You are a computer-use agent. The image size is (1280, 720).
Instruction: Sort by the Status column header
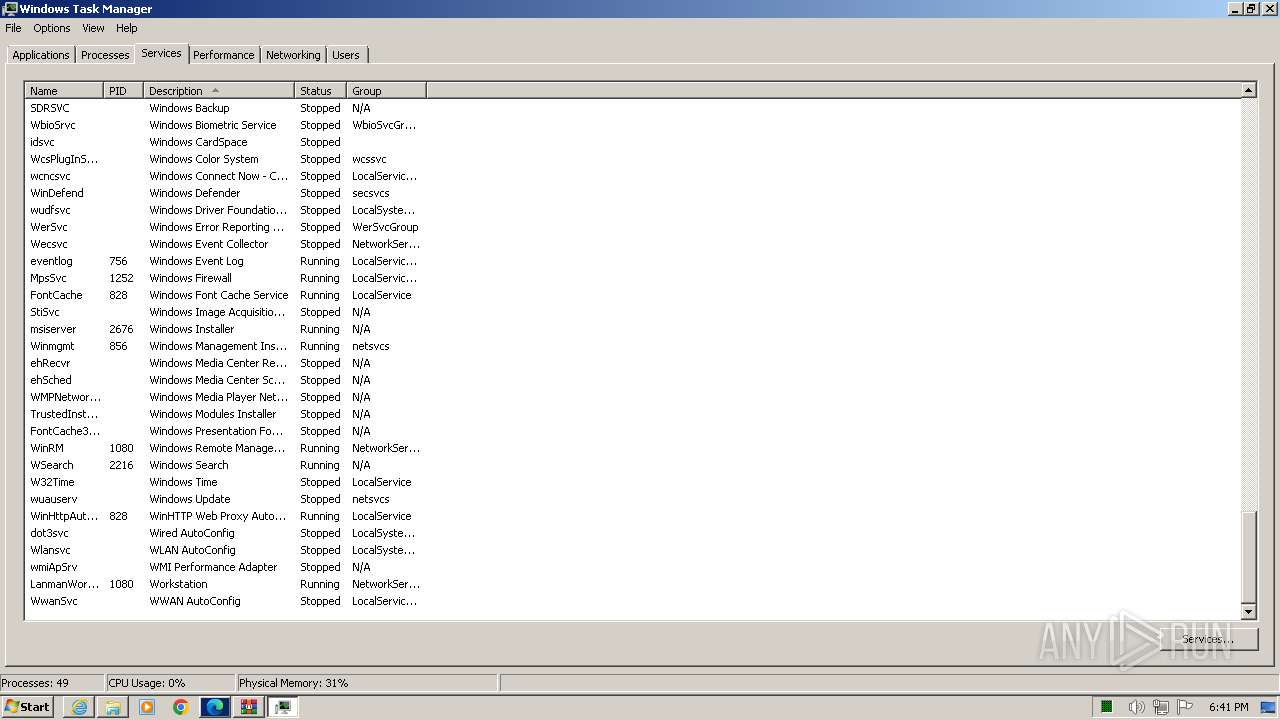pos(320,91)
